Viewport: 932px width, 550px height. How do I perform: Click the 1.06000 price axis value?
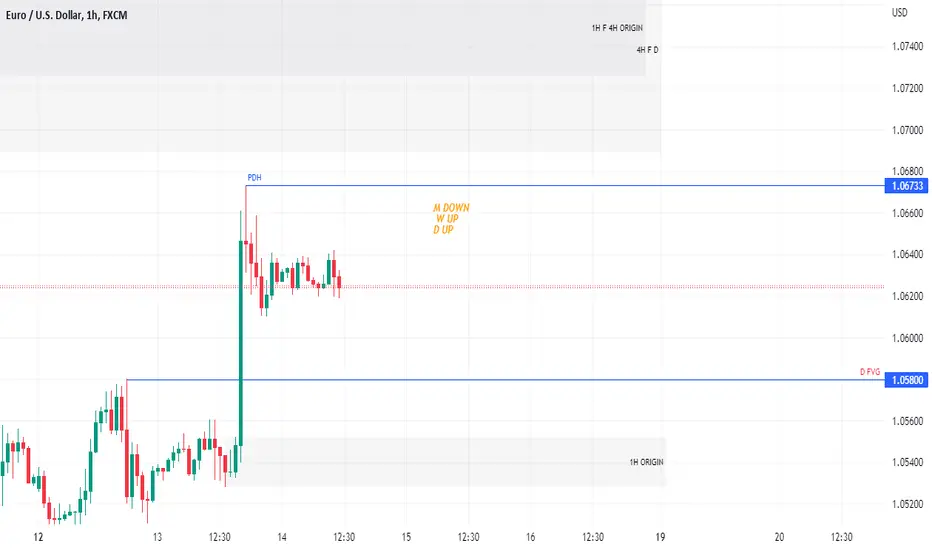click(908, 338)
